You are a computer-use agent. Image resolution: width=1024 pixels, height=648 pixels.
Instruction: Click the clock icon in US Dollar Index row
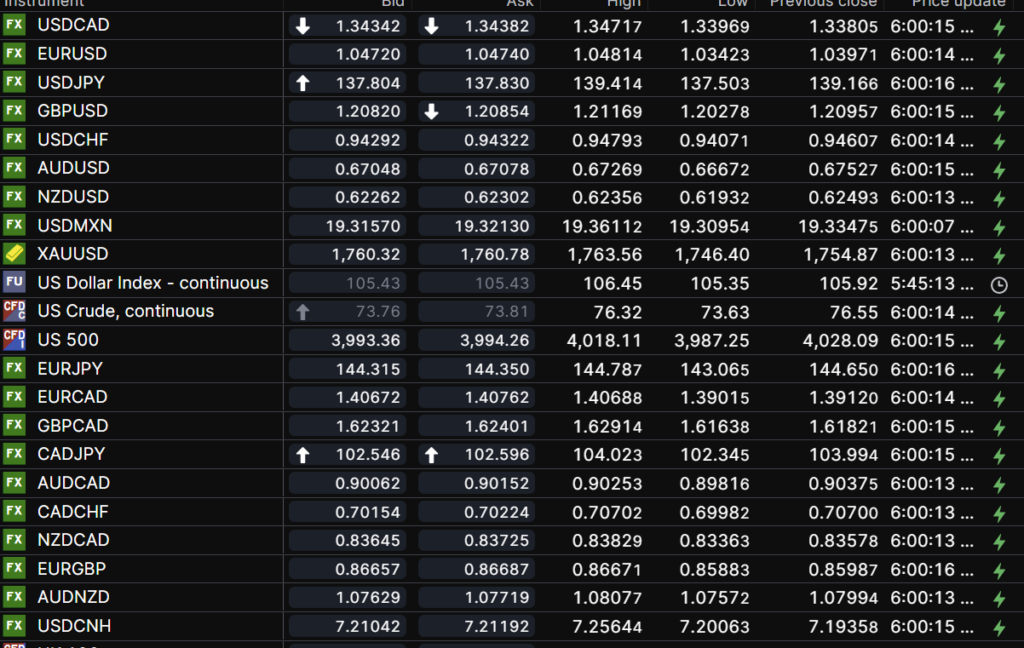998,284
